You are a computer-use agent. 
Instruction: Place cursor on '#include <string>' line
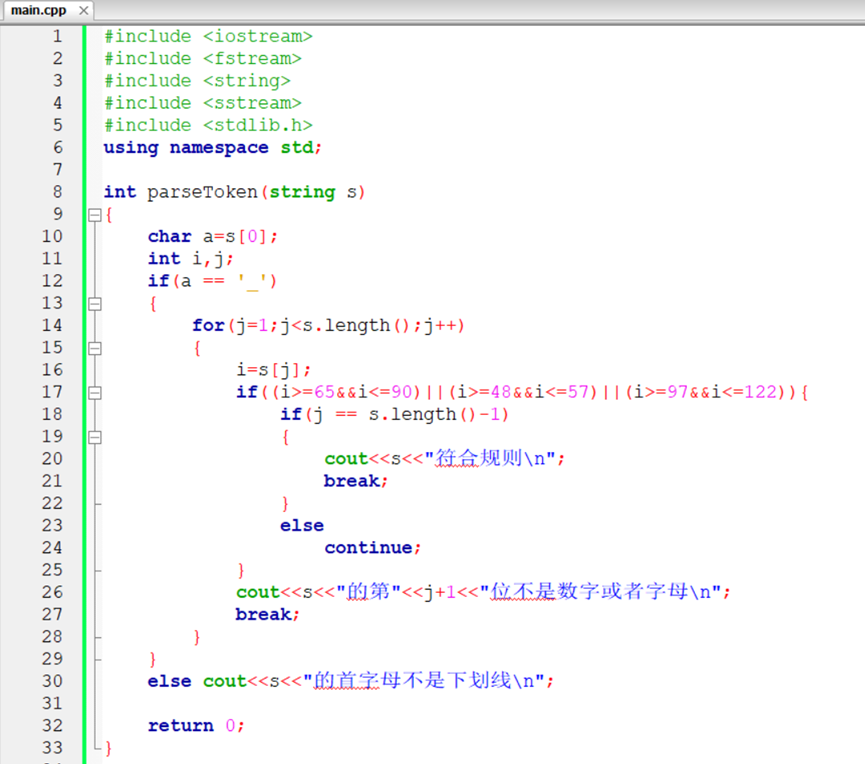point(197,81)
